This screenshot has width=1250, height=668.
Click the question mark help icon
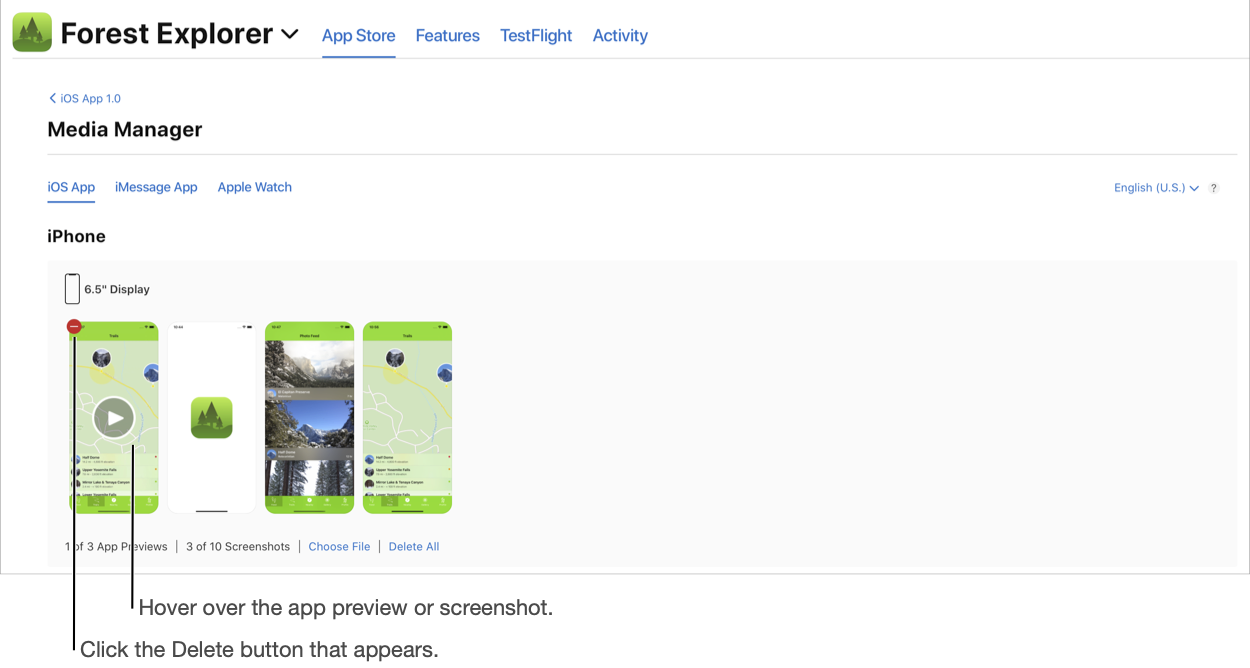pyautogui.click(x=1214, y=188)
